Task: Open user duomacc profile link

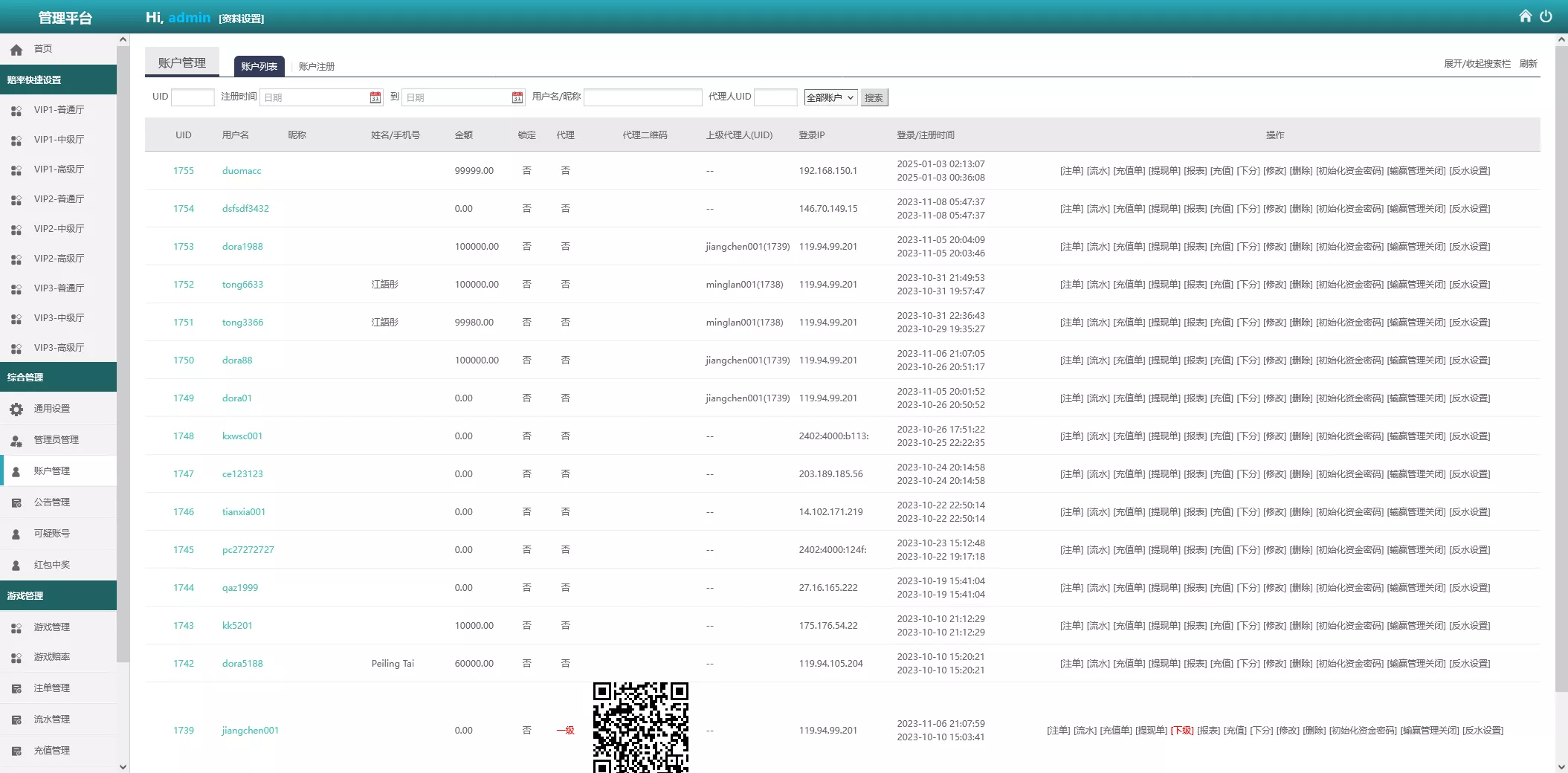Action: (242, 171)
